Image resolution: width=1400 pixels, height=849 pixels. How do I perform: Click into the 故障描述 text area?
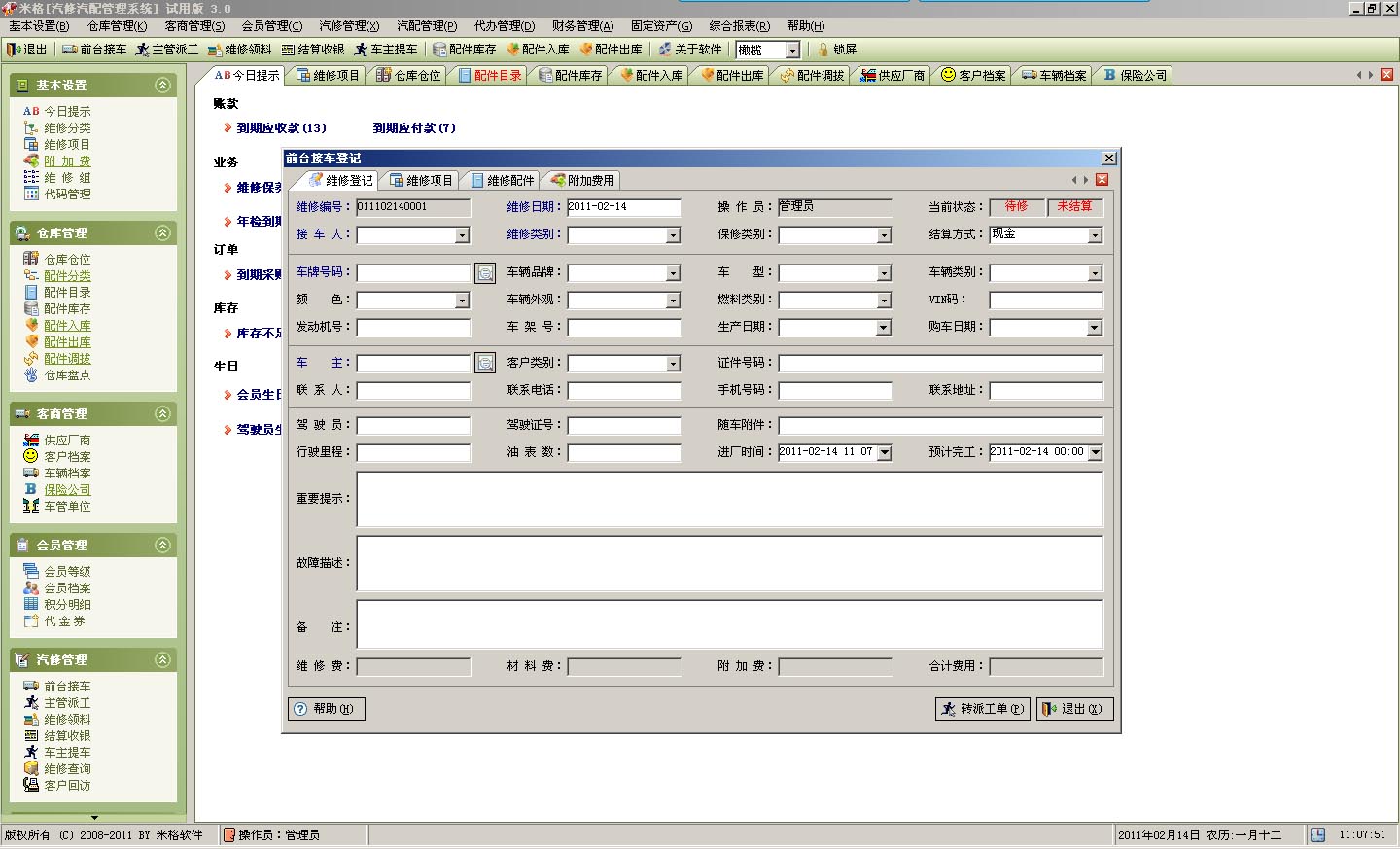point(730,563)
